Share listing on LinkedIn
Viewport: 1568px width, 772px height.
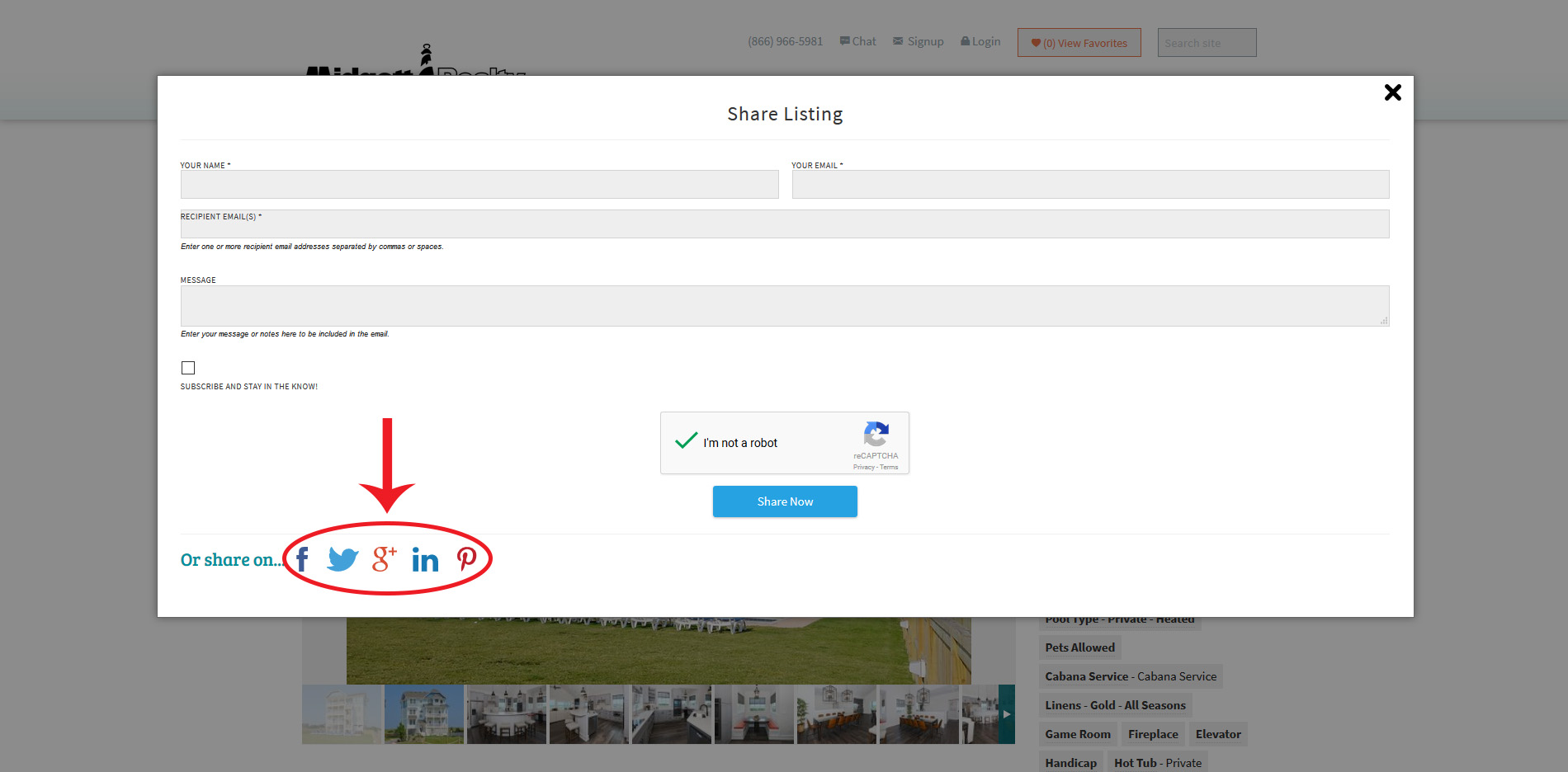point(425,560)
